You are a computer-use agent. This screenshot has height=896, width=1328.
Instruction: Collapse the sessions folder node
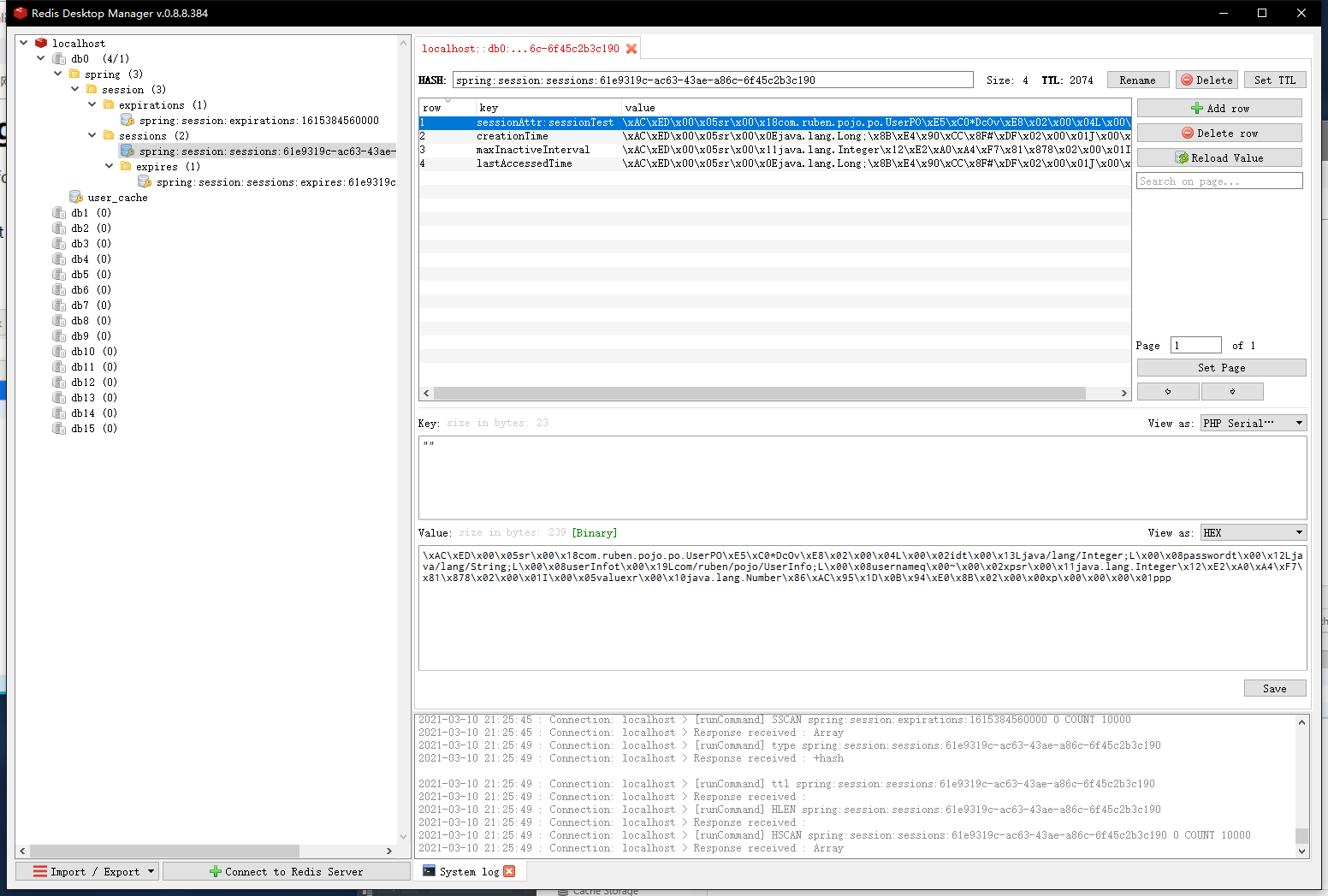(92, 136)
